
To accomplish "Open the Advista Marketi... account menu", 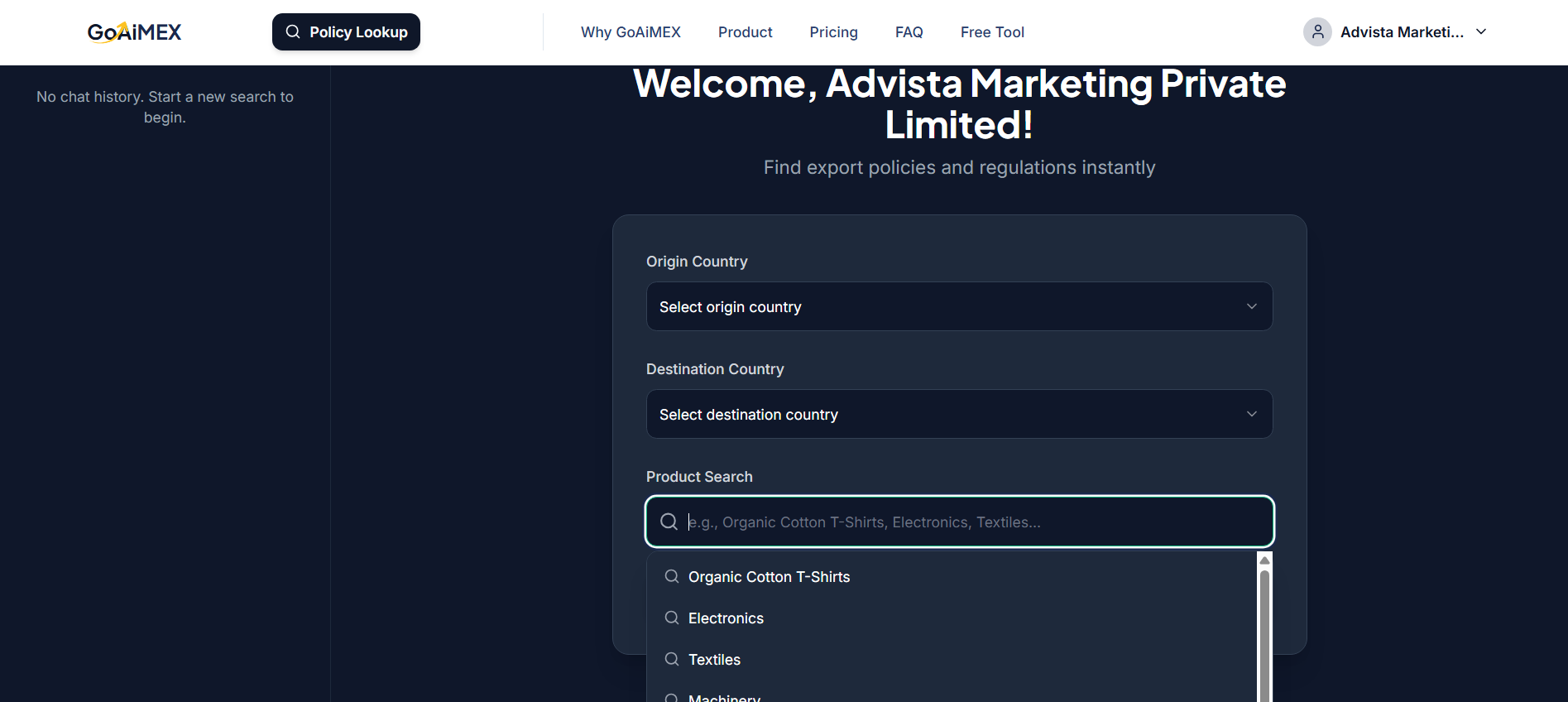I will (1396, 31).
